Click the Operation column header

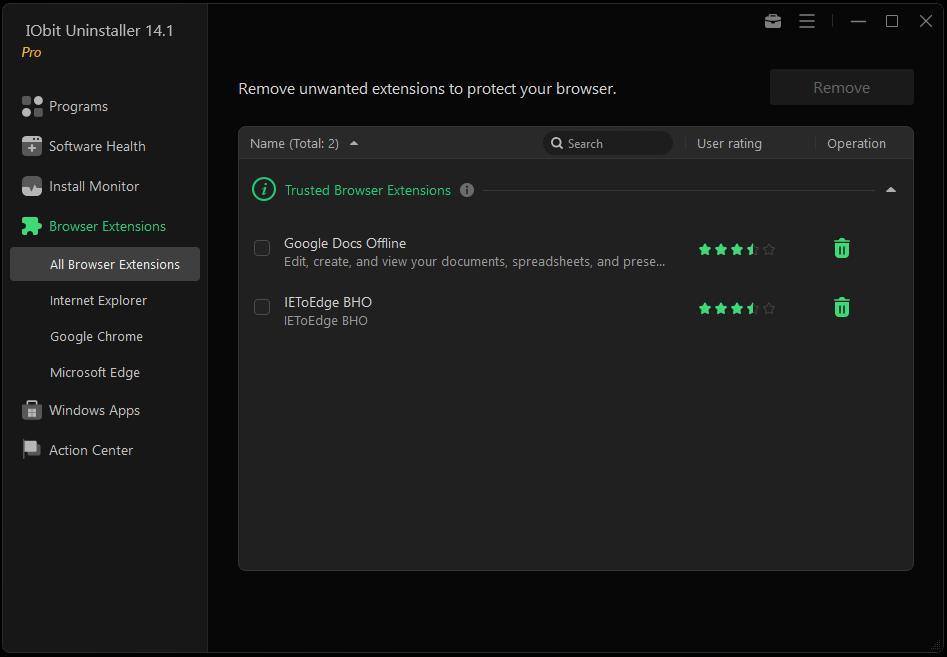click(x=856, y=144)
